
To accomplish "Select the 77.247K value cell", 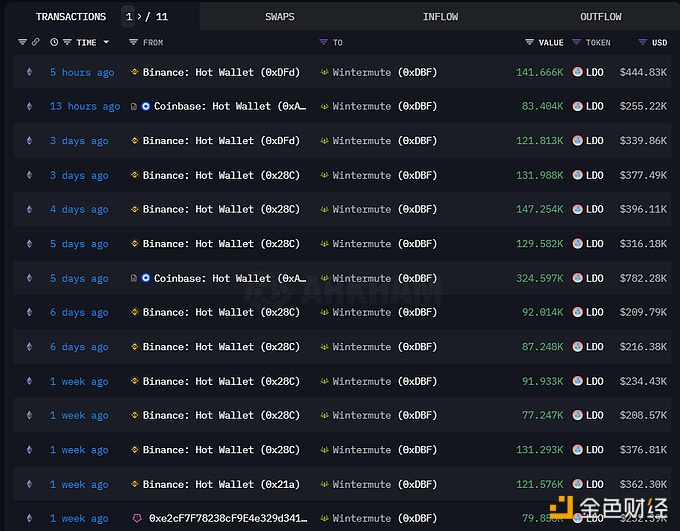I will click(543, 416).
